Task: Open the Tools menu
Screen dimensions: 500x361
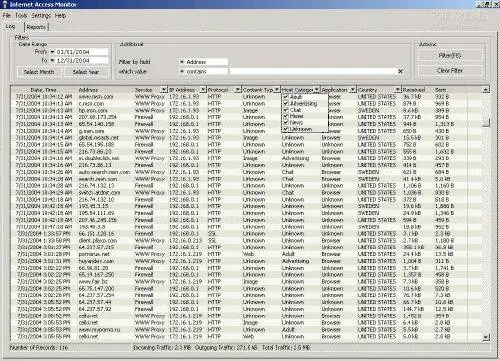Action: (x=21, y=16)
